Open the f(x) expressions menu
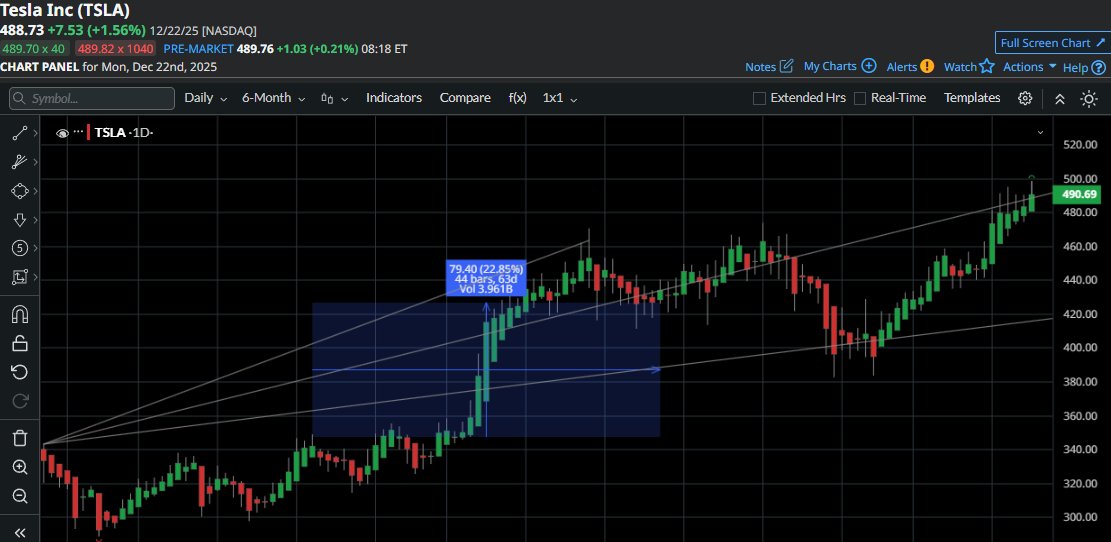Screen dimensions: 1111x542 tap(517, 98)
